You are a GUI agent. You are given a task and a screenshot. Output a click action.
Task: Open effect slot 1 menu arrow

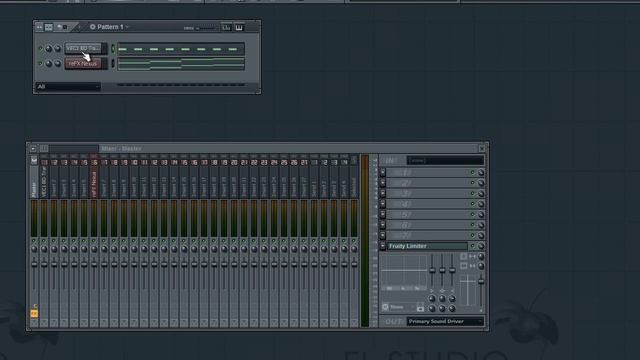click(x=383, y=172)
